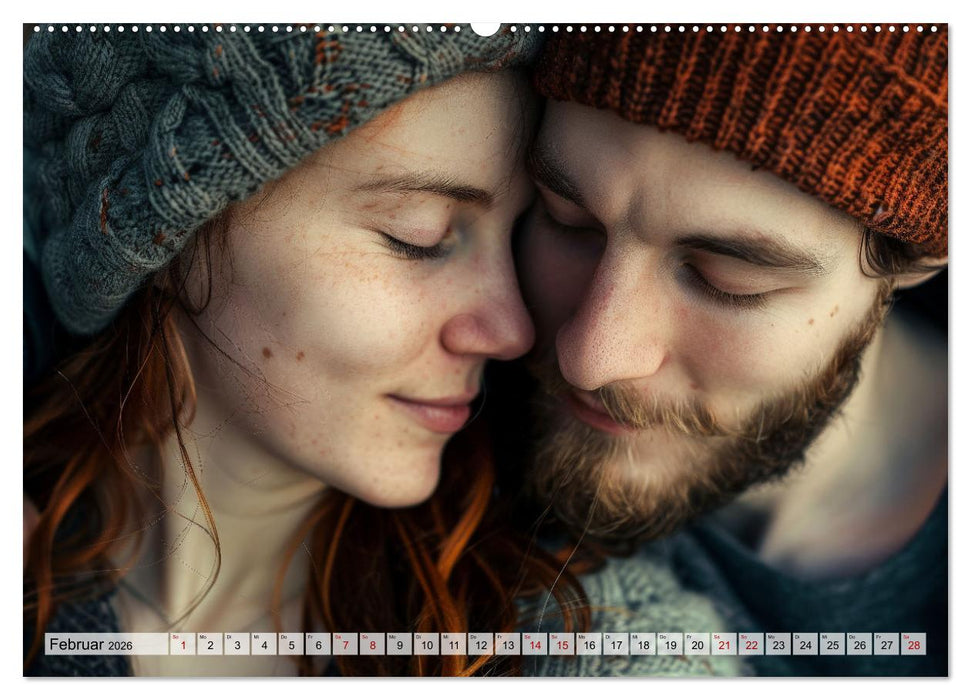971x700 pixels.
Task: Click the Monday cell labeled 2
Action: click(x=210, y=644)
